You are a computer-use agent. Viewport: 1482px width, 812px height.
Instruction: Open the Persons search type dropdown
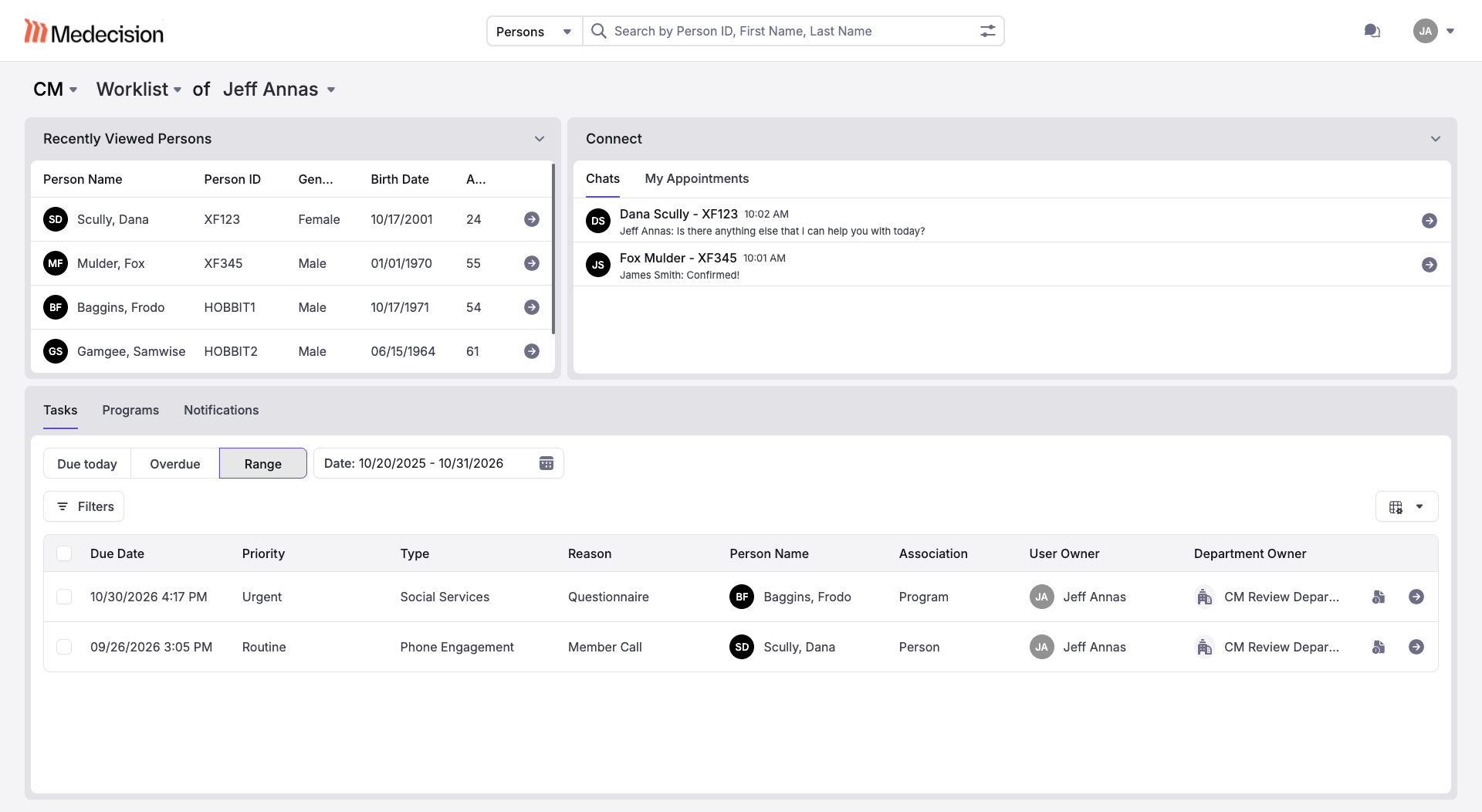(x=534, y=32)
